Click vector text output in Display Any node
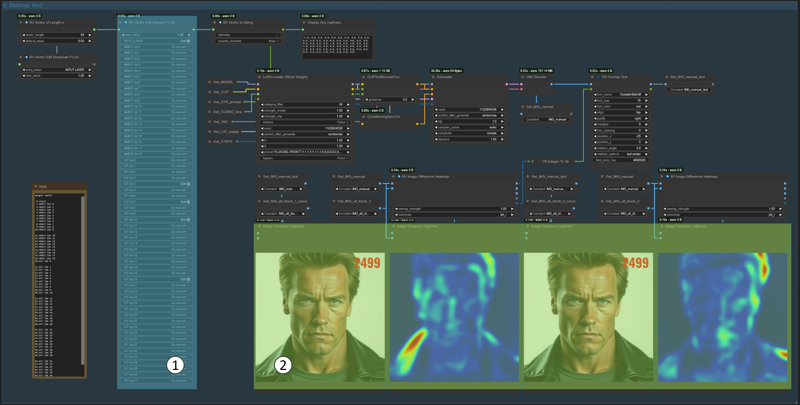Viewport: 800px width, 405px height. [x=336, y=45]
